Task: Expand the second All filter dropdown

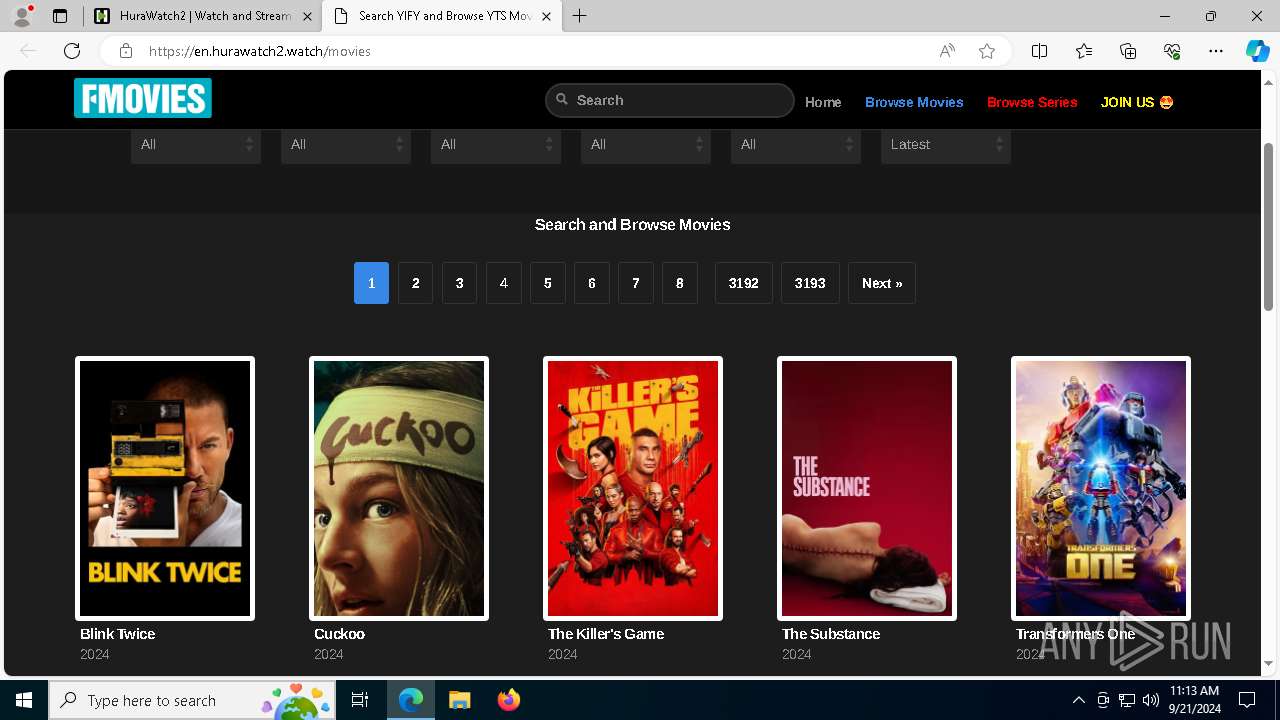Action: (x=346, y=145)
